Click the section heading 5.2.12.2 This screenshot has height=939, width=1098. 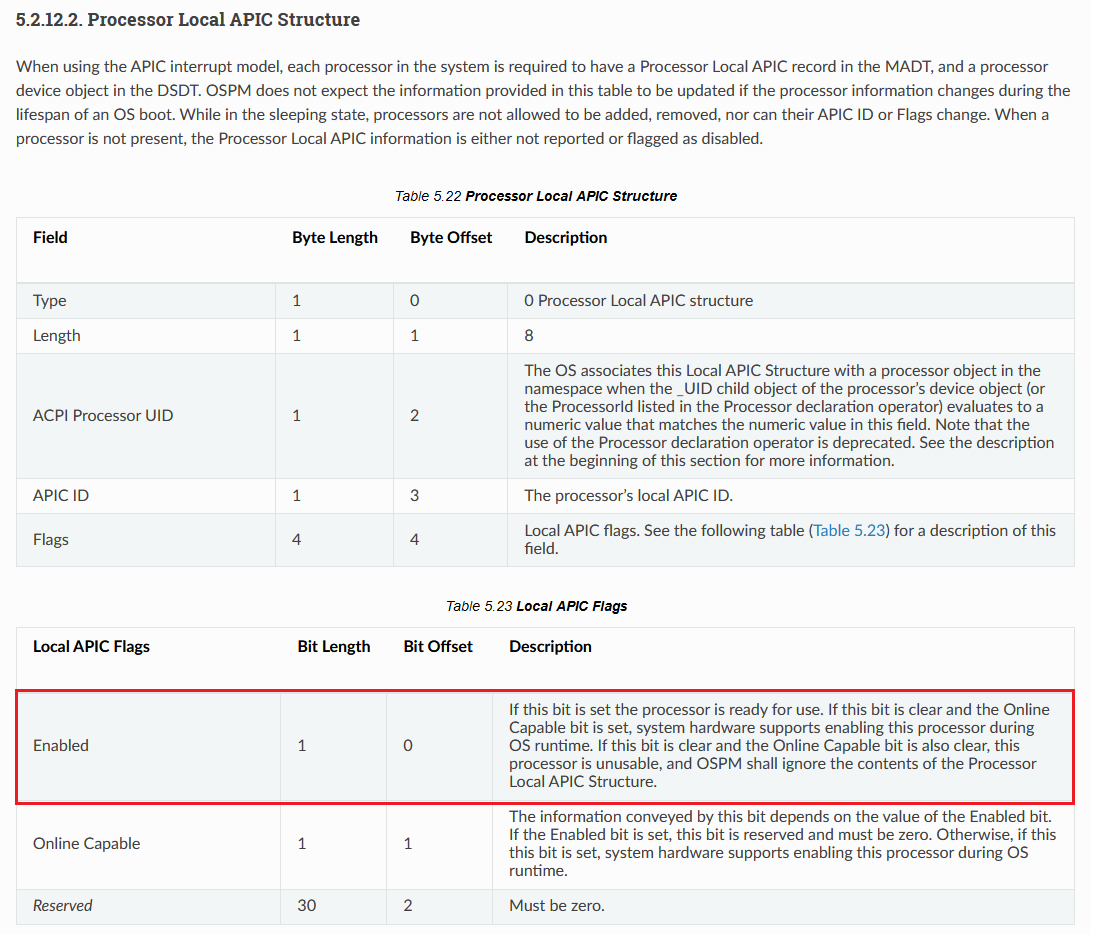[x=188, y=20]
